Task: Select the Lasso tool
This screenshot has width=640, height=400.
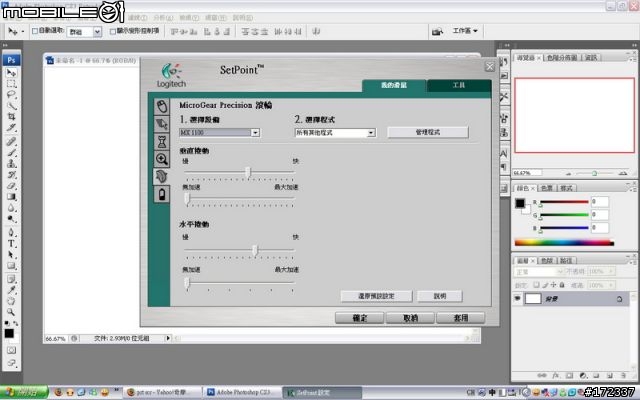Action: (x=11, y=95)
